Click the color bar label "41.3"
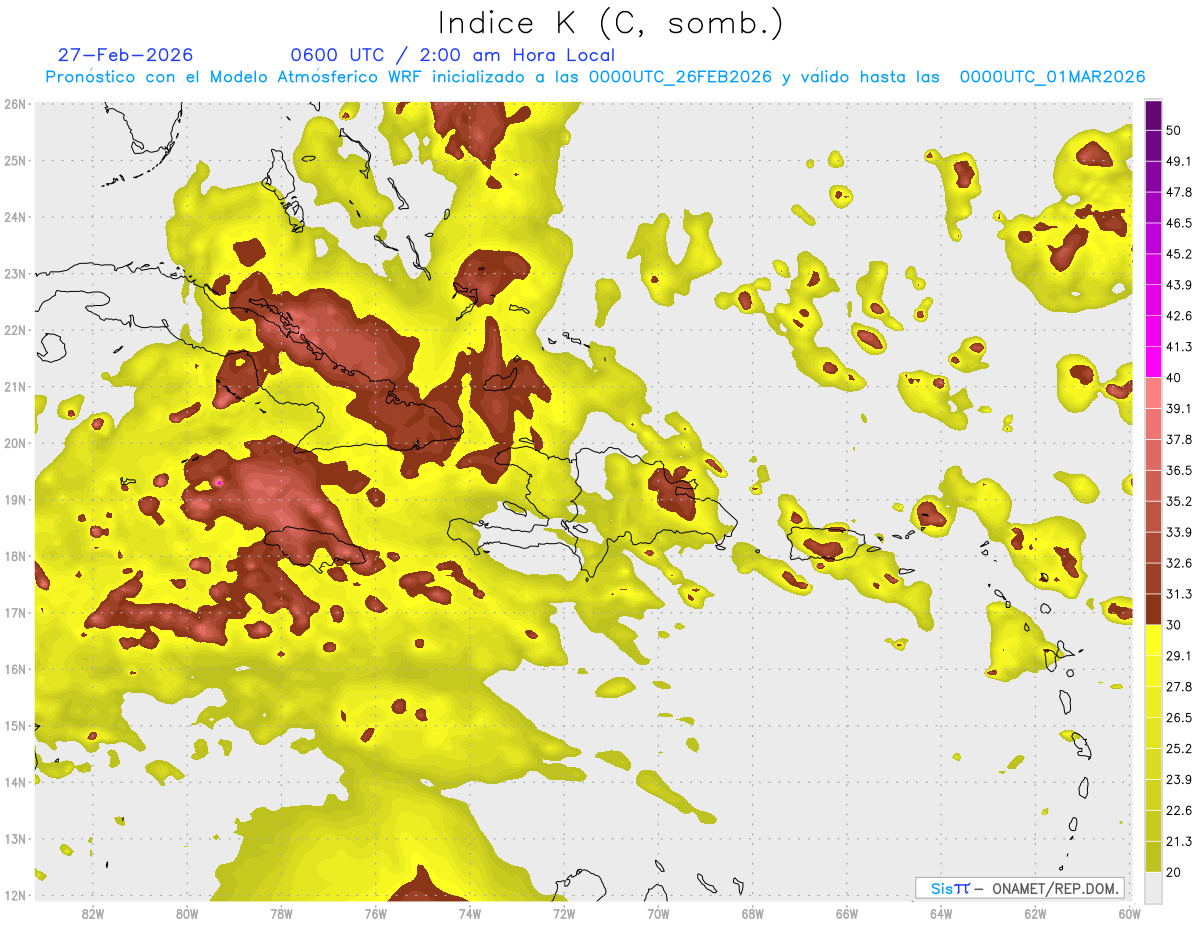The height and width of the screenshot is (927, 1200). coord(1178,347)
